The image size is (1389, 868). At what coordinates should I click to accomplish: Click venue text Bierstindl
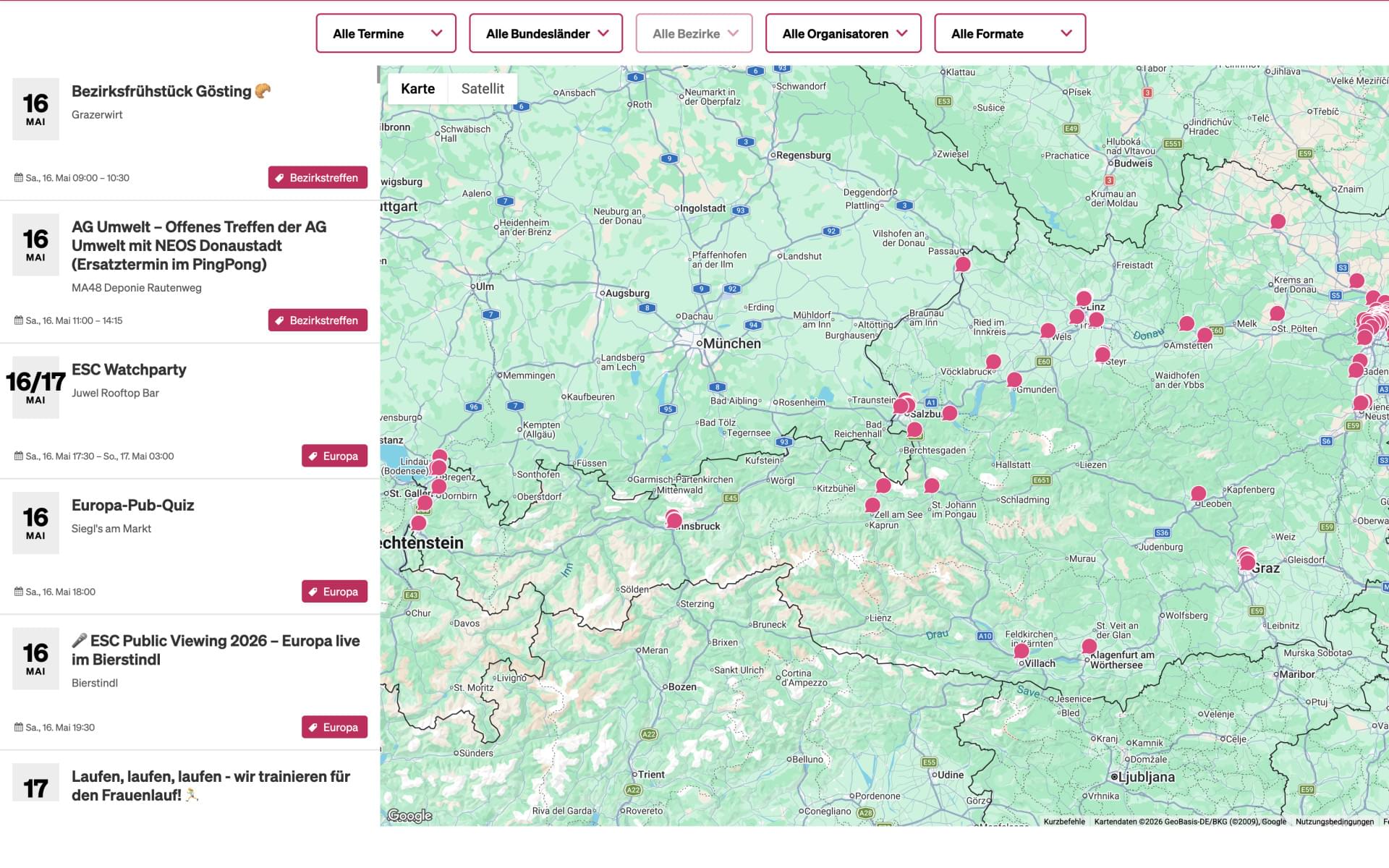click(x=95, y=683)
